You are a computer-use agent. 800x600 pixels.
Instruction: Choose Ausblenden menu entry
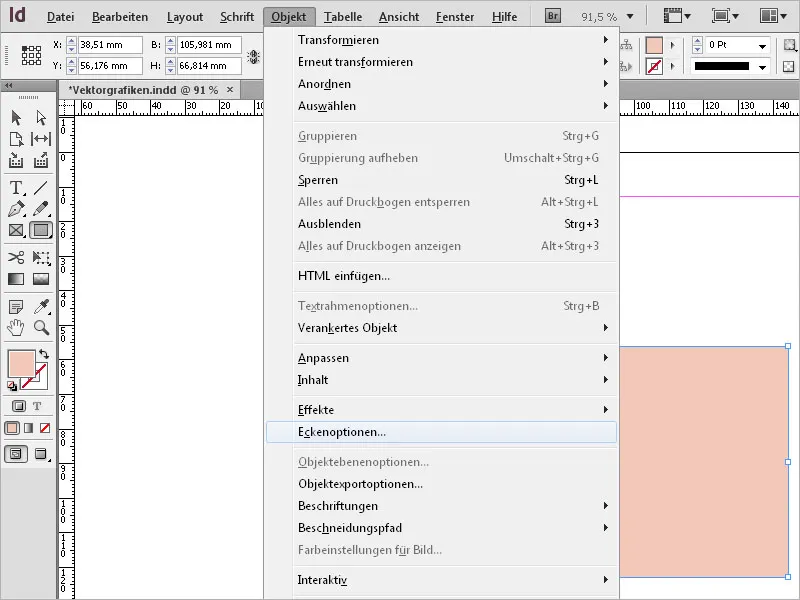[442, 224]
